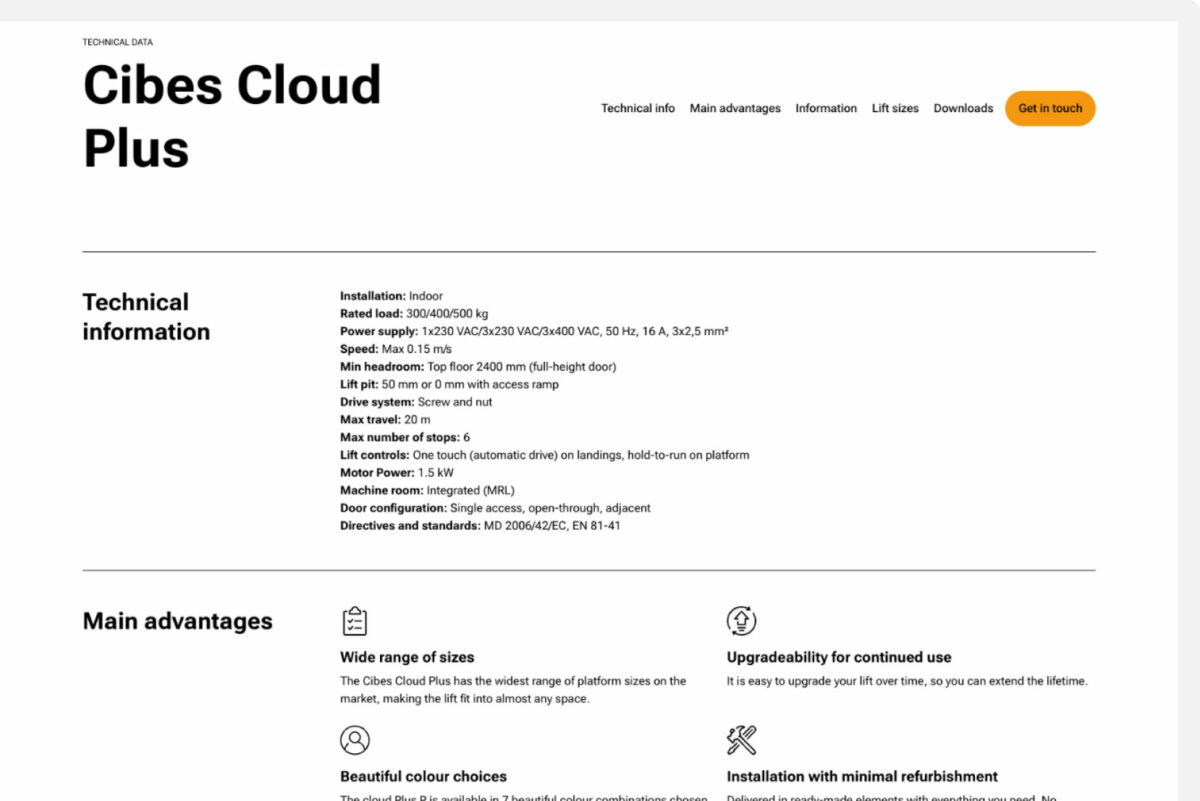
Task: Click the Directives and standards specification line
Action: click(x=480, y=526)
